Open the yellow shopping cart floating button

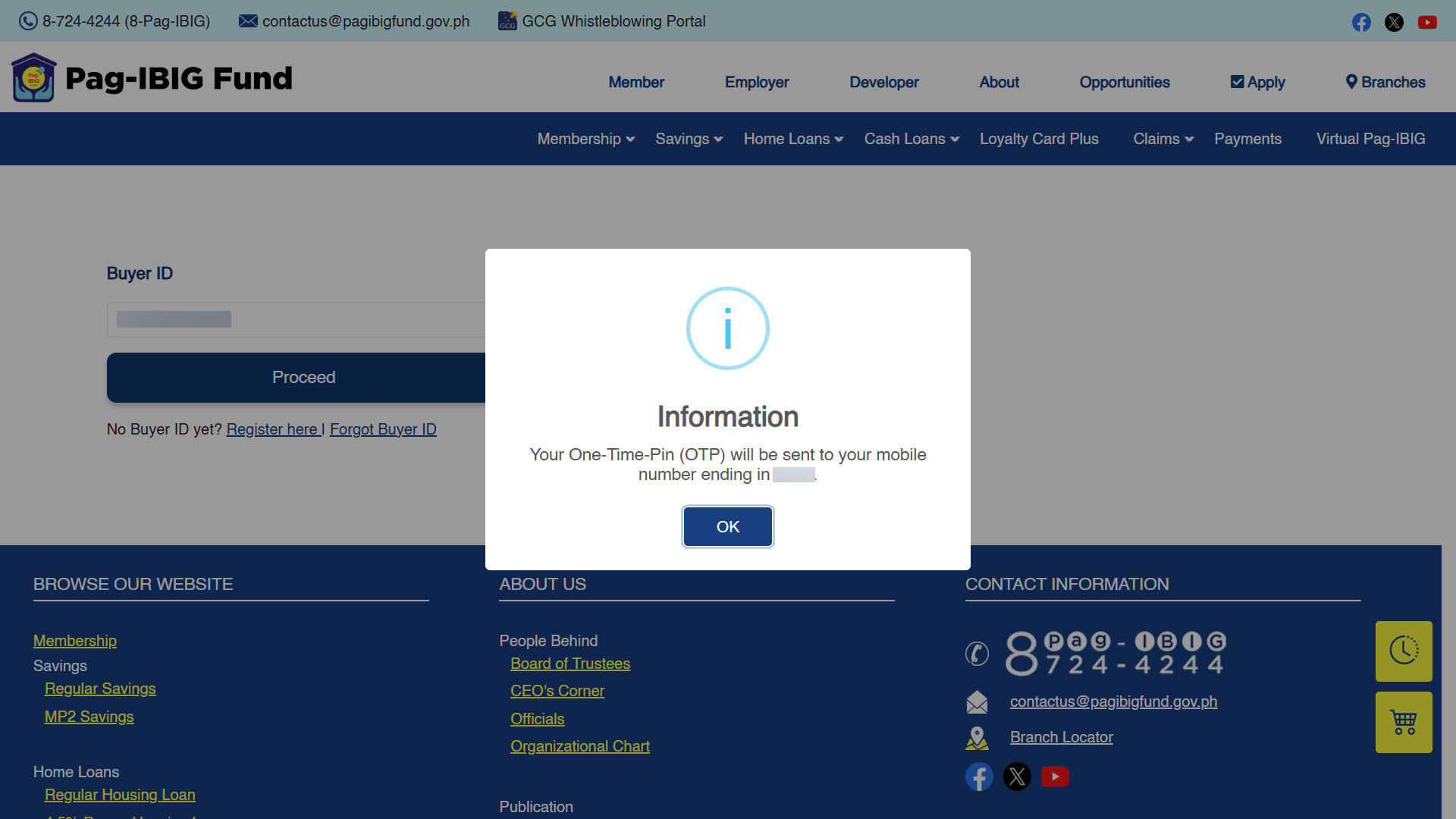(x=1404, y=722)
